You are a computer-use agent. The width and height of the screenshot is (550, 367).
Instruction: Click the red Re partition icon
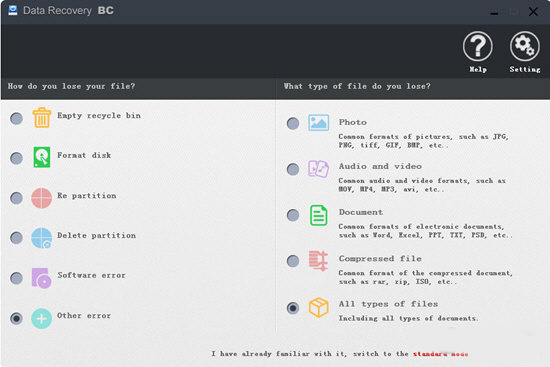coord(41,198)
